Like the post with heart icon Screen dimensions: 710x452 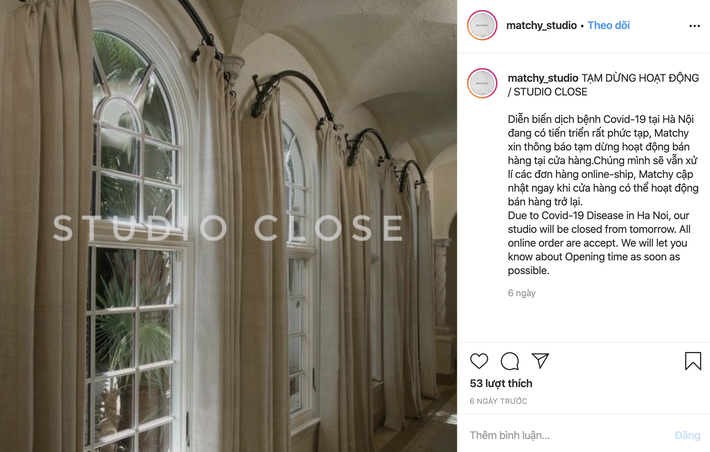tap(479, 361)
